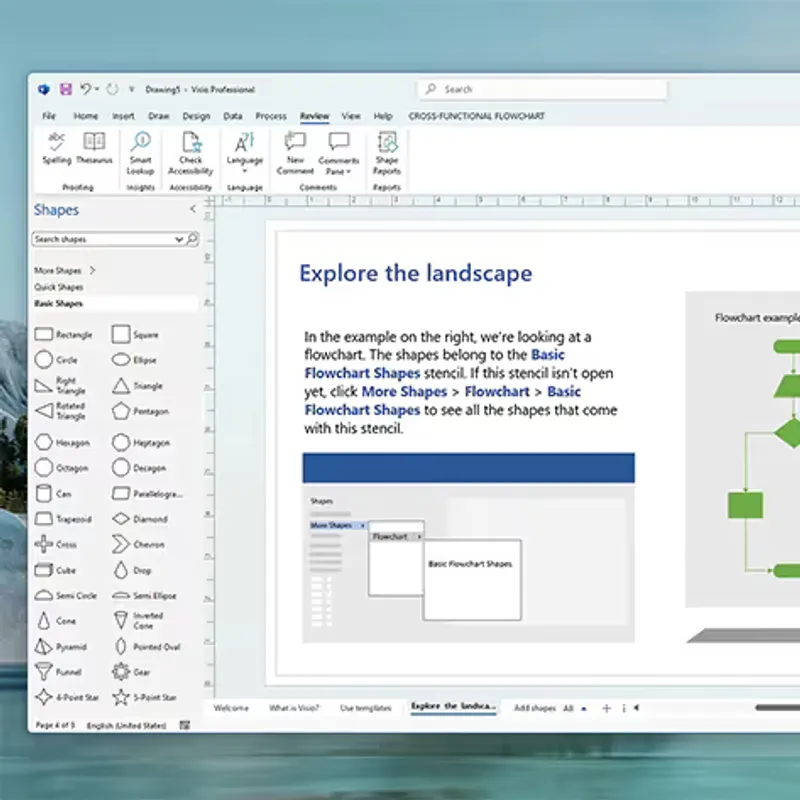Undo the last action
Image resolution: width=800 pixels, height=800 pixels.
click(x=85, y=89)
